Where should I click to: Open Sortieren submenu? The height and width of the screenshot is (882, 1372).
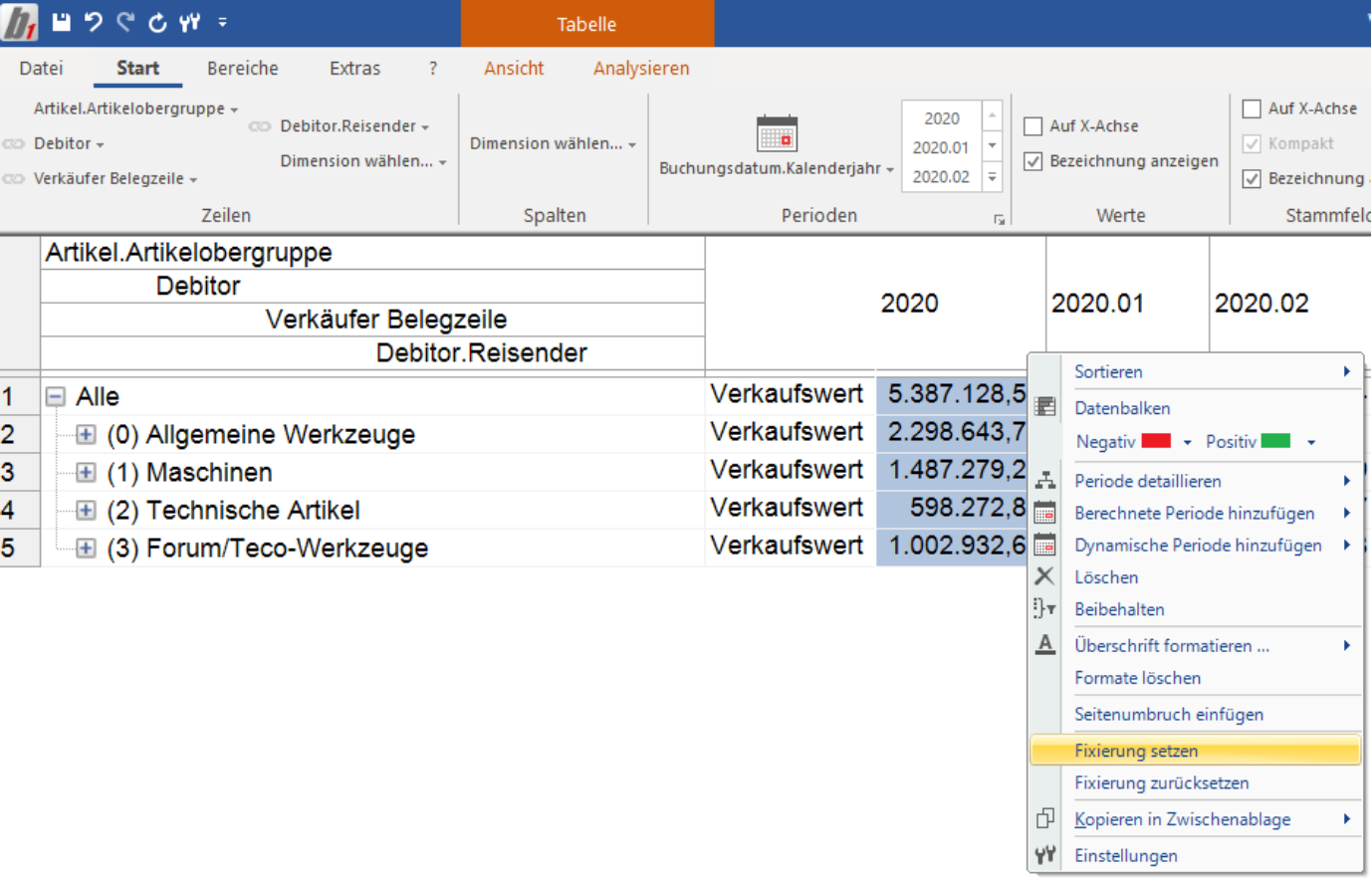pyautogui.click(x=1195, y=371)
